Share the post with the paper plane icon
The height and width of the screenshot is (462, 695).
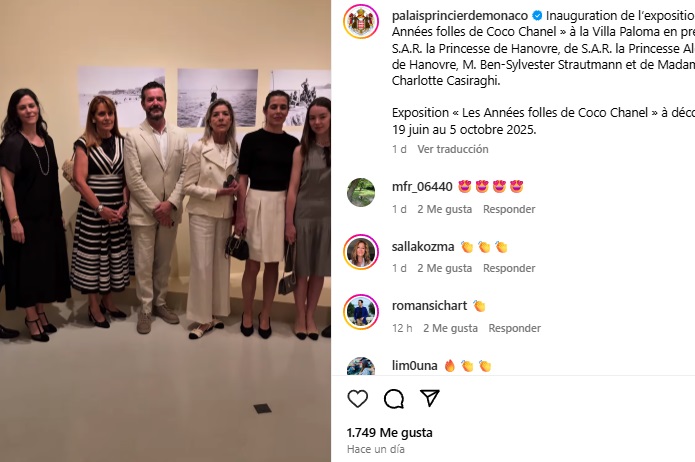pyautogui.click(x=429, y=398)
